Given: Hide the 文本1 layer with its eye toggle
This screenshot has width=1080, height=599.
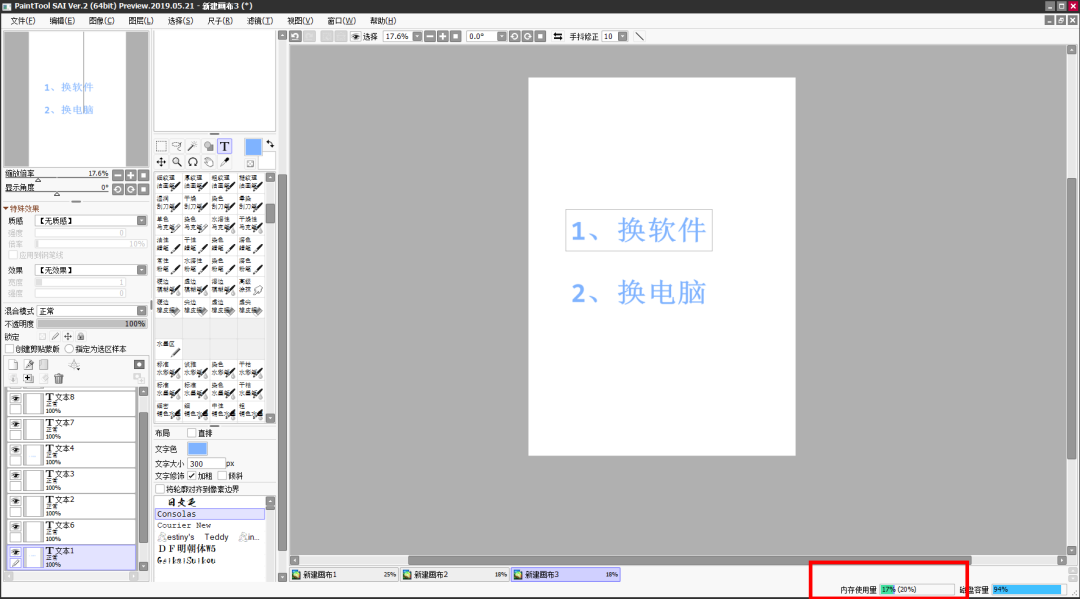Looking at the screenshot, I should click(15, 552).
